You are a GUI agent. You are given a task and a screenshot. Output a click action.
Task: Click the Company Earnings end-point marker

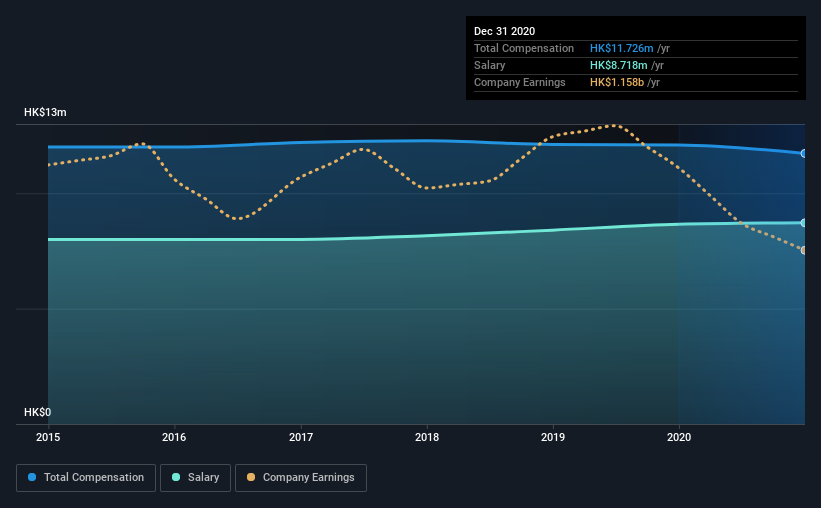[803, 250]
